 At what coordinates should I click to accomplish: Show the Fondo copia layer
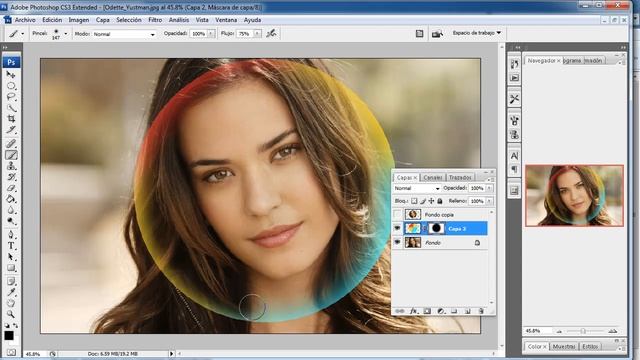[x=397, y=214]
